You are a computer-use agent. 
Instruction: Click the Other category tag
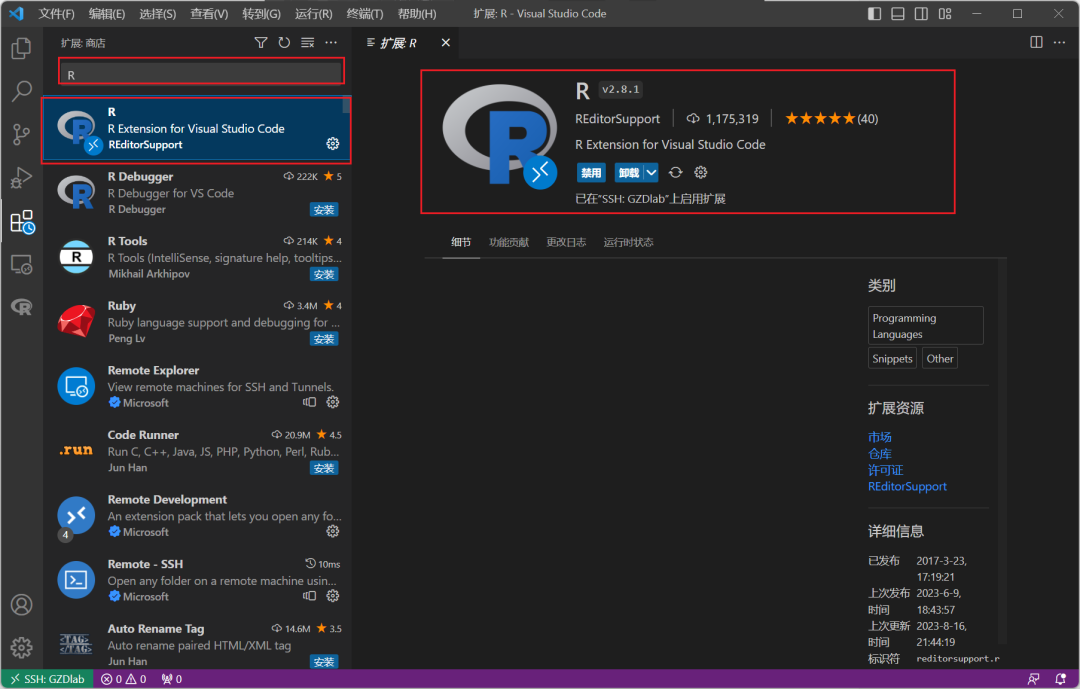click(939, 358)
